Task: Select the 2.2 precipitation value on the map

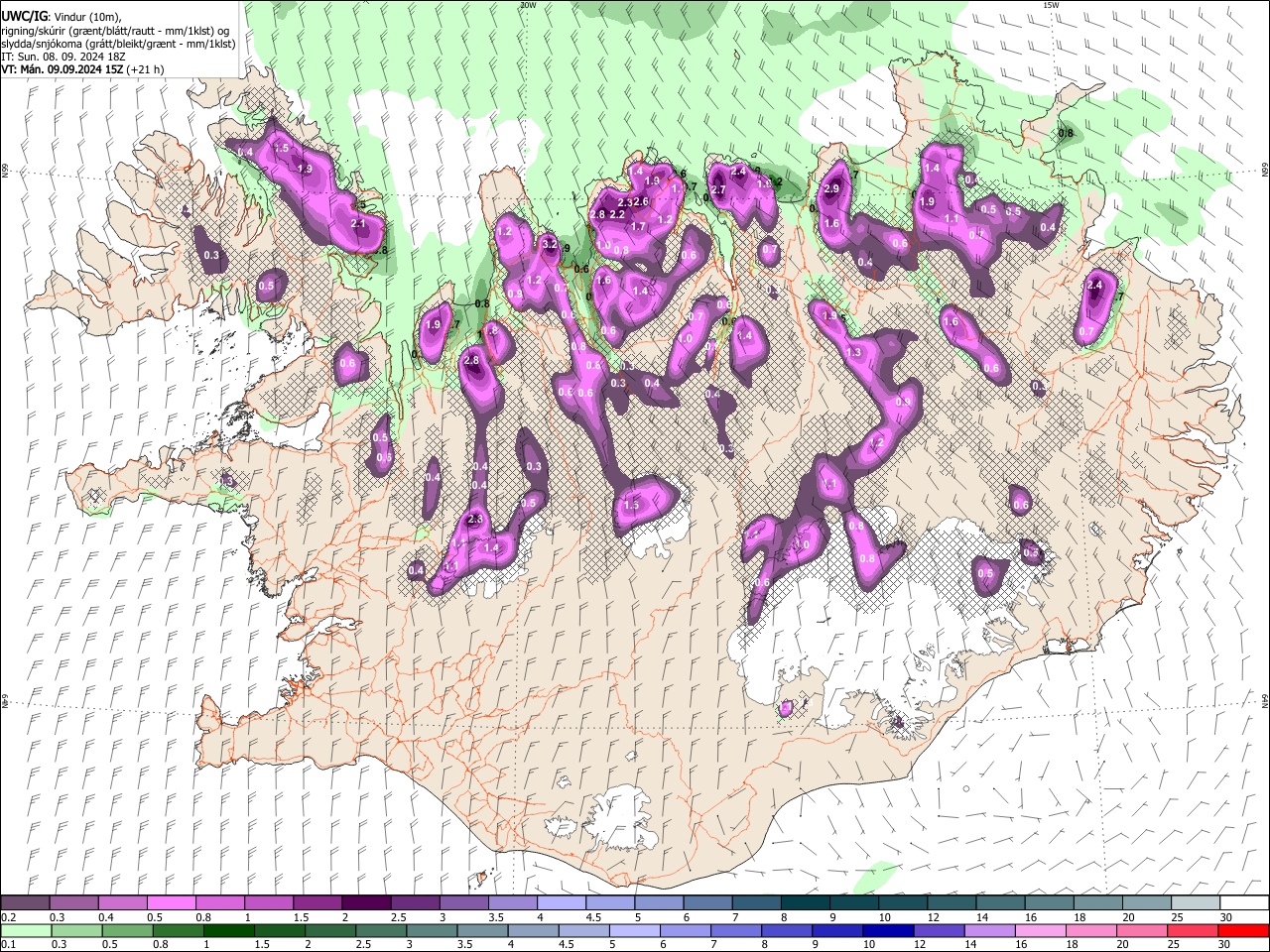Action: (616, 214)
